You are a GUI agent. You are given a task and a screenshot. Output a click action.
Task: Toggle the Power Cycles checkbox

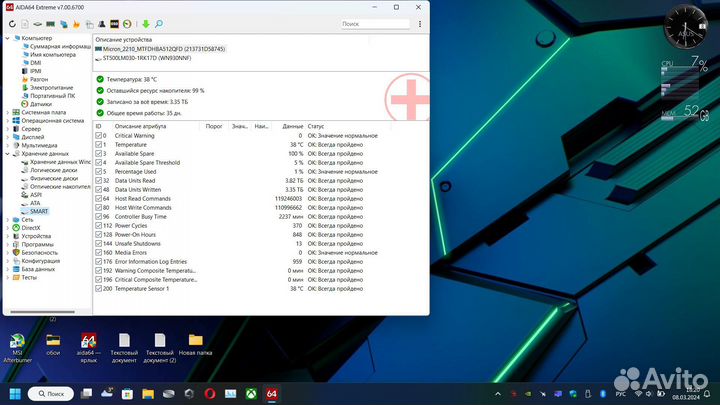98,225
